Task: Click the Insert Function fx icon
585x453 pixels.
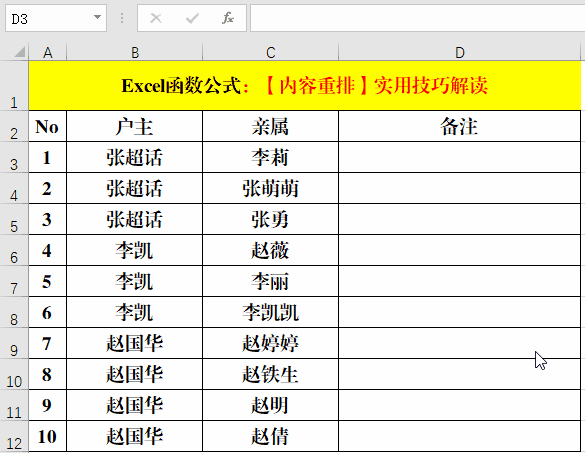Action: [228, 18]
